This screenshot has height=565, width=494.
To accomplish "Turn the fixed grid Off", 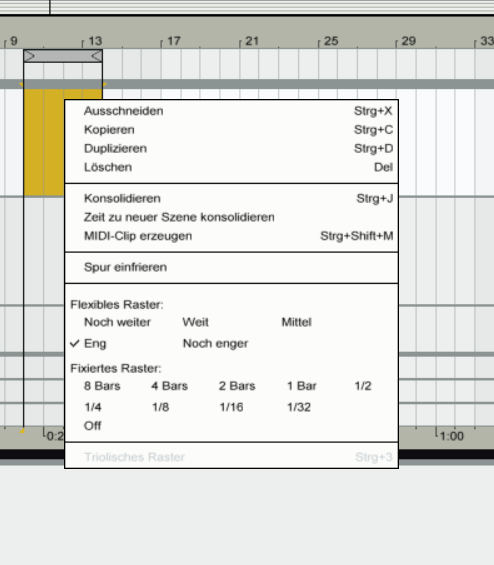I will point(93,426).
